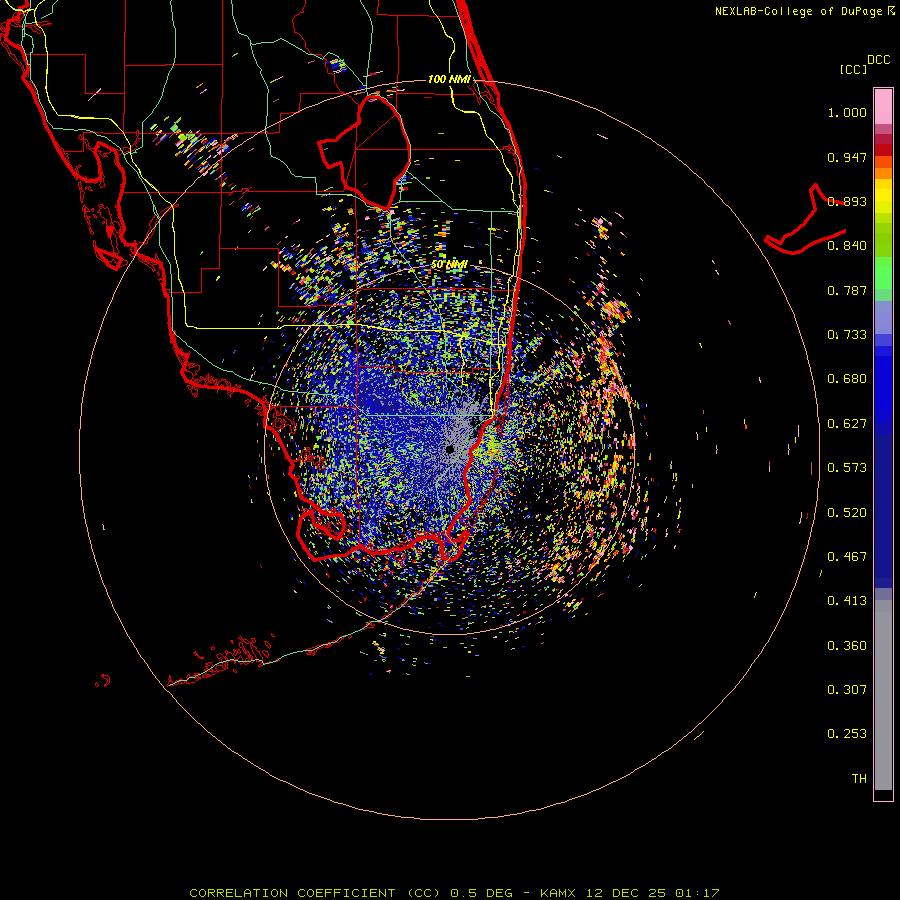Click the TH threshold label

[x=859, y=779]
